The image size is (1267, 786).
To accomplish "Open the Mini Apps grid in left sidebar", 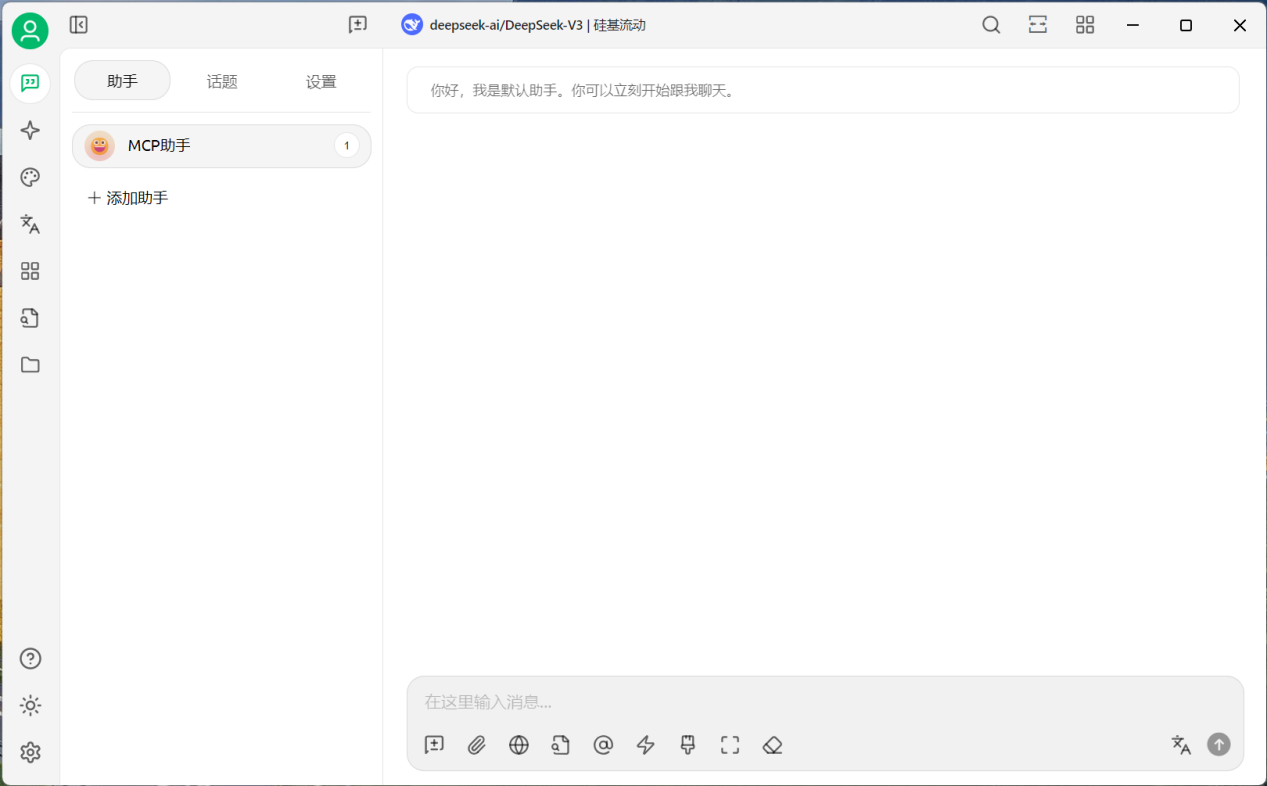I will click(30, 271).
